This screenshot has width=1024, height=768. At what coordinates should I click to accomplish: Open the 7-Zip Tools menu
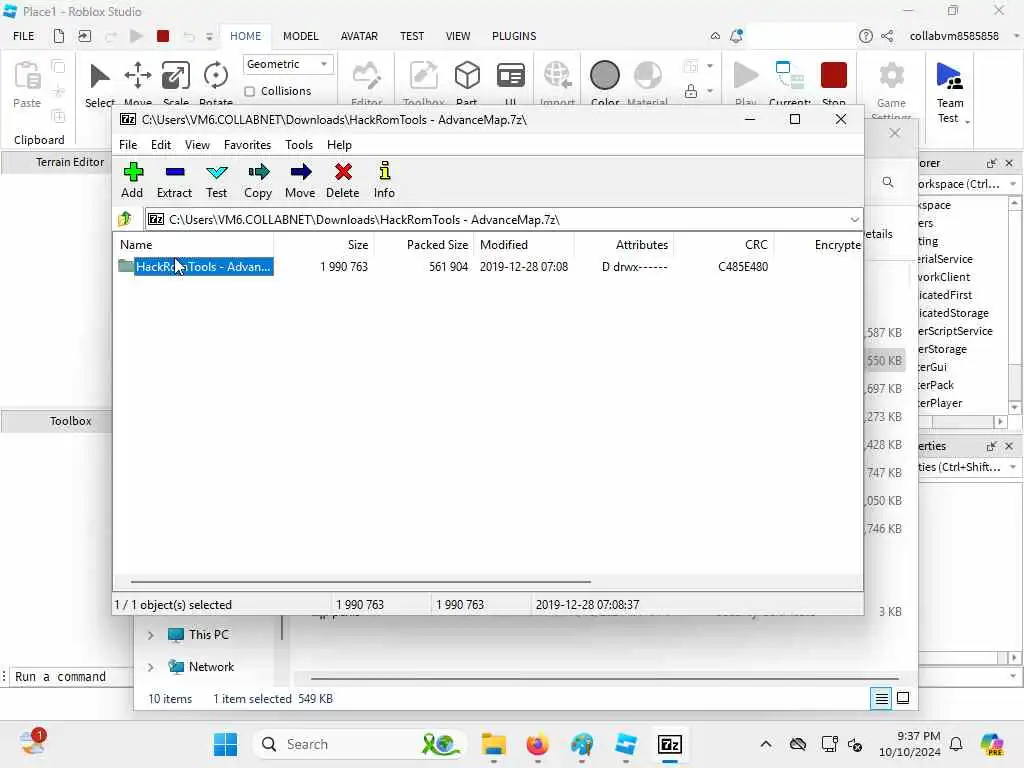(298, 145)
